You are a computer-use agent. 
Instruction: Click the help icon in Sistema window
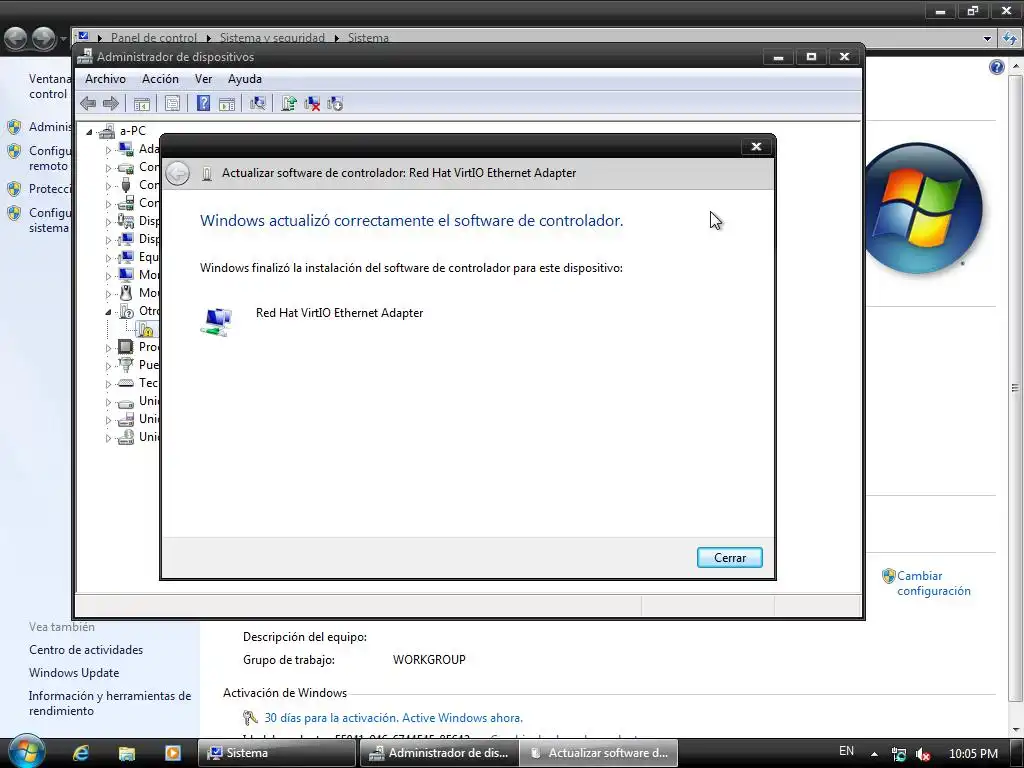click(996, 67)
